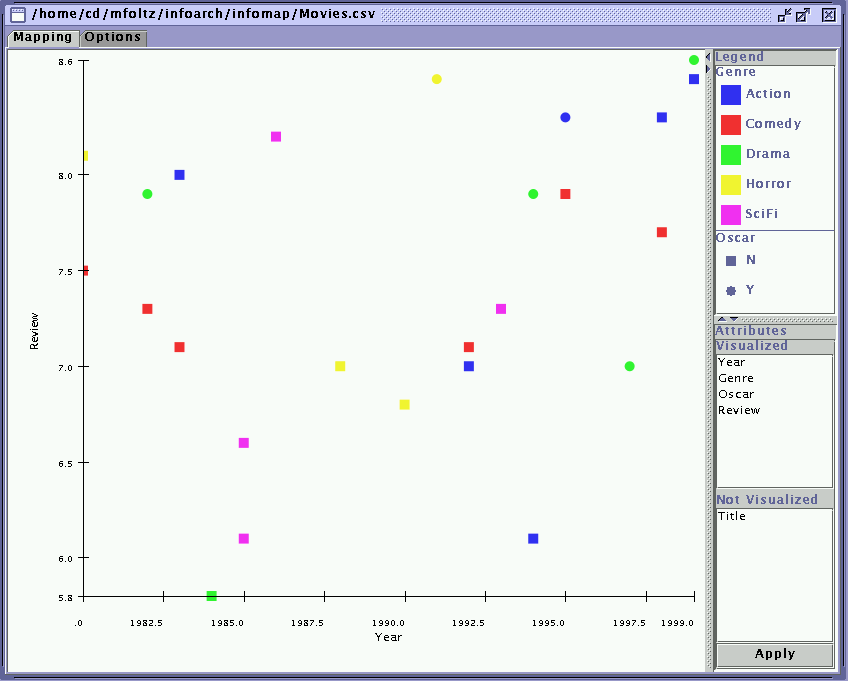Click the Year axis label
This screenshot has width=848, height=681.
(x=388, y=637)
